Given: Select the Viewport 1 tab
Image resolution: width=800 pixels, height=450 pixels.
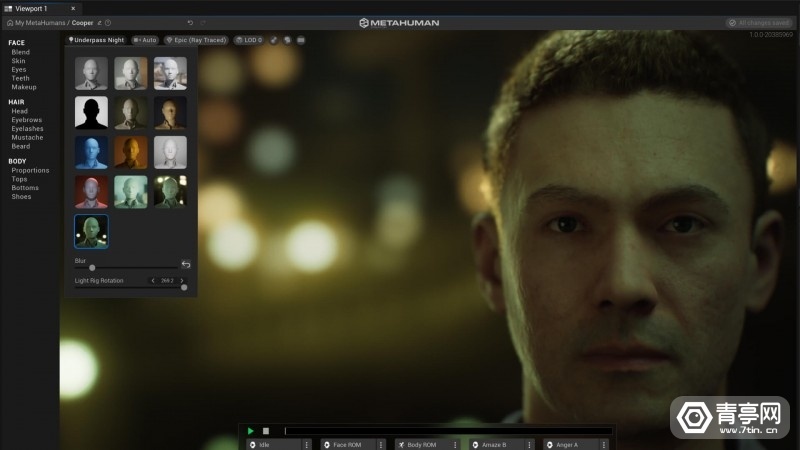Looking at the screenshot, I should point(30,8).
